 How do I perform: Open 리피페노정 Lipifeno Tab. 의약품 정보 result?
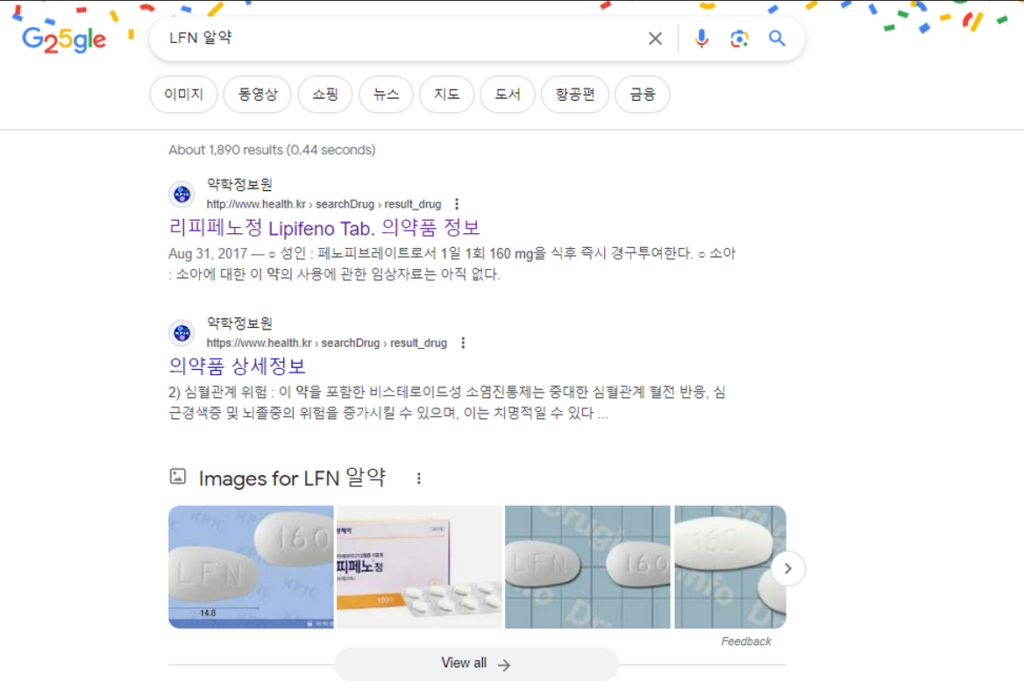(324, 228)
